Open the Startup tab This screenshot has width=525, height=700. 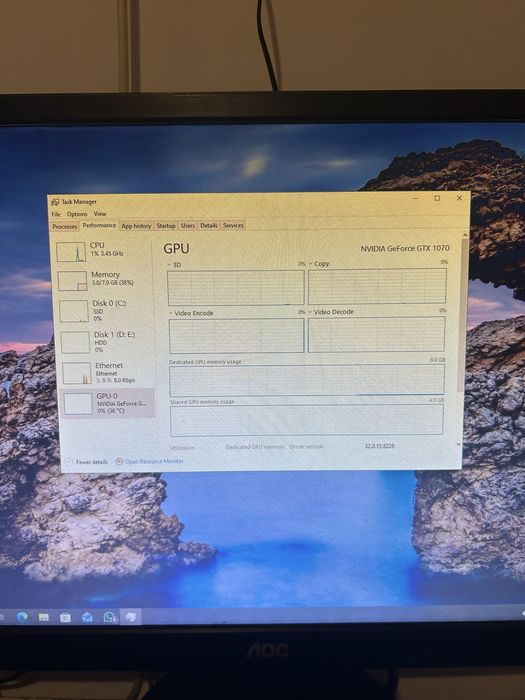(166, 225)
